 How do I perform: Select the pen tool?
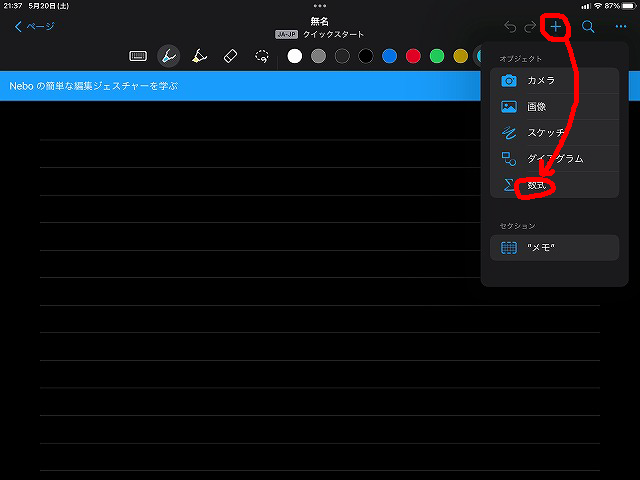point(169,56)
